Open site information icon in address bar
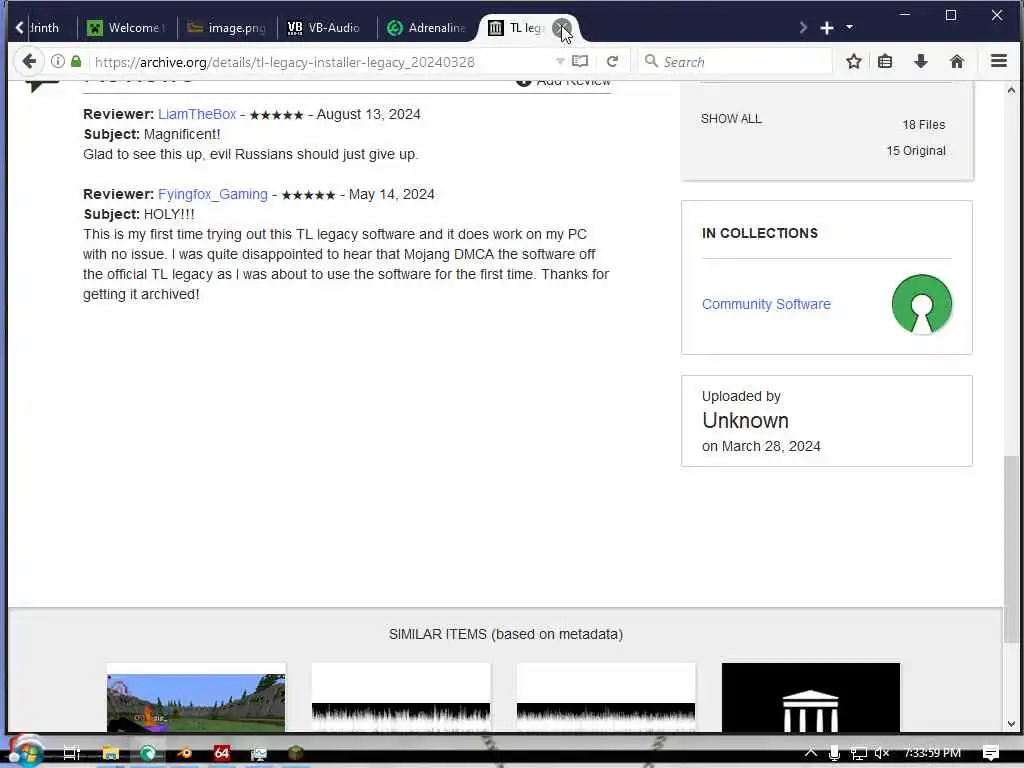The width and height of the screenshot is (1024, 768). (57, 61)
